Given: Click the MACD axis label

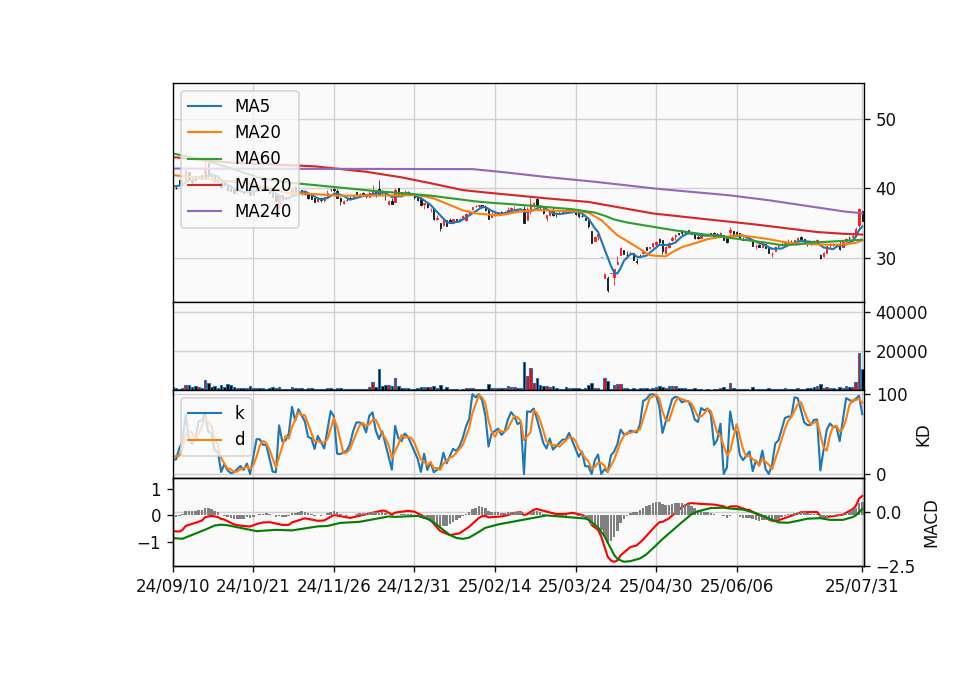Looking at the screenshot, I should pos(931,524).
